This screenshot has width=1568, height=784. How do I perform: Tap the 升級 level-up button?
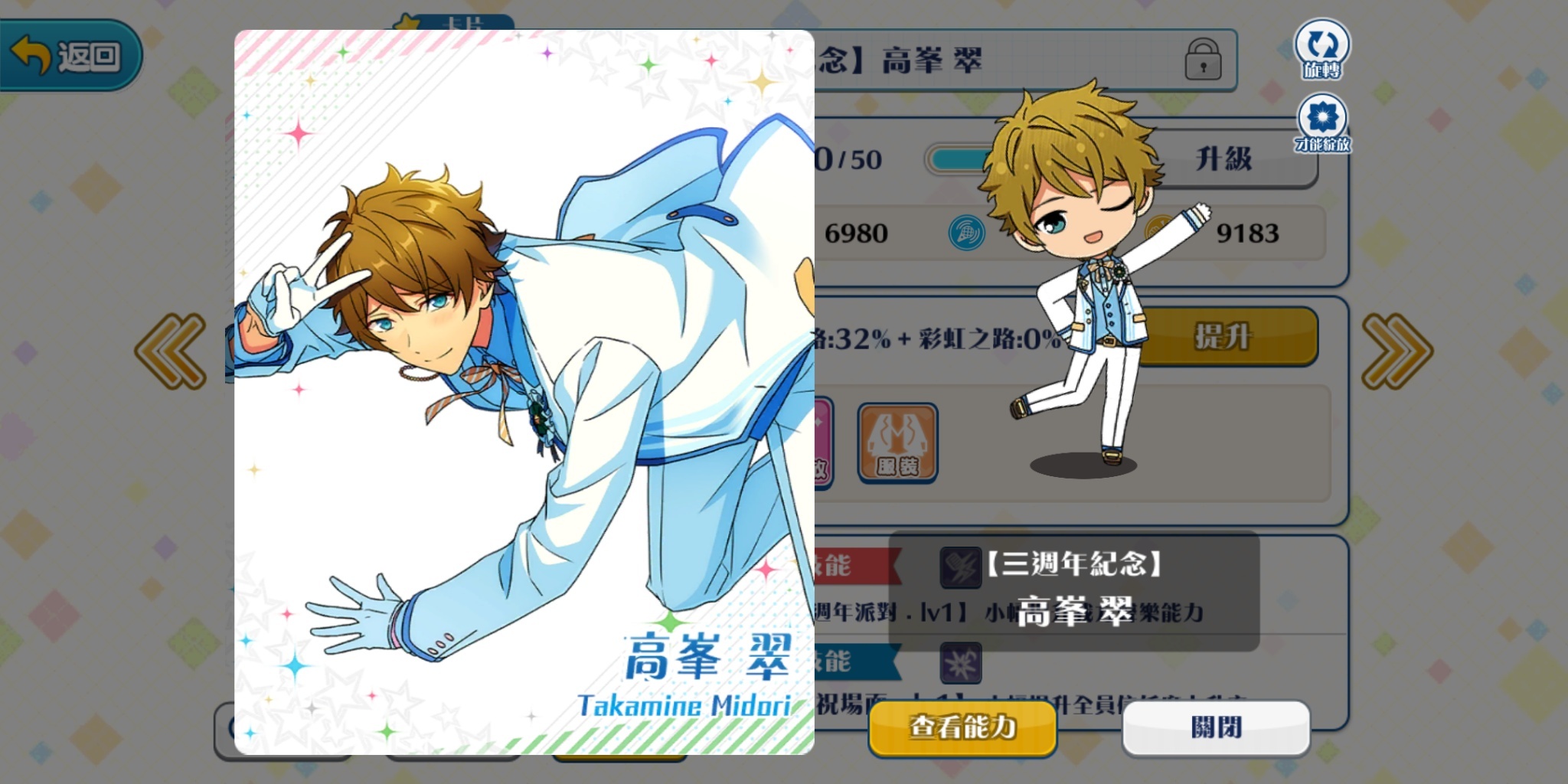pos(1225,159)
